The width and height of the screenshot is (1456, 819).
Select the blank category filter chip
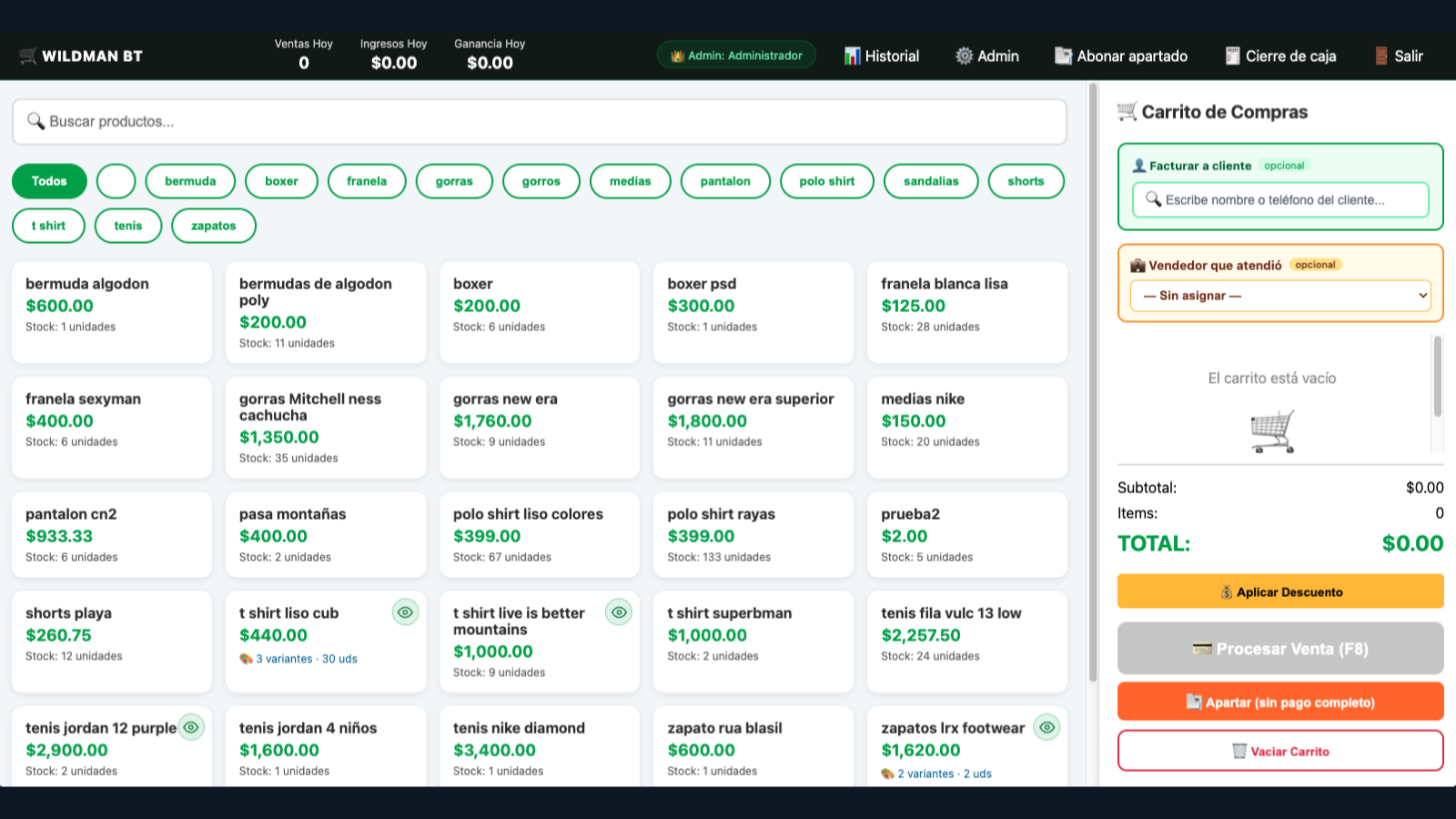click(x=116, y=181)
